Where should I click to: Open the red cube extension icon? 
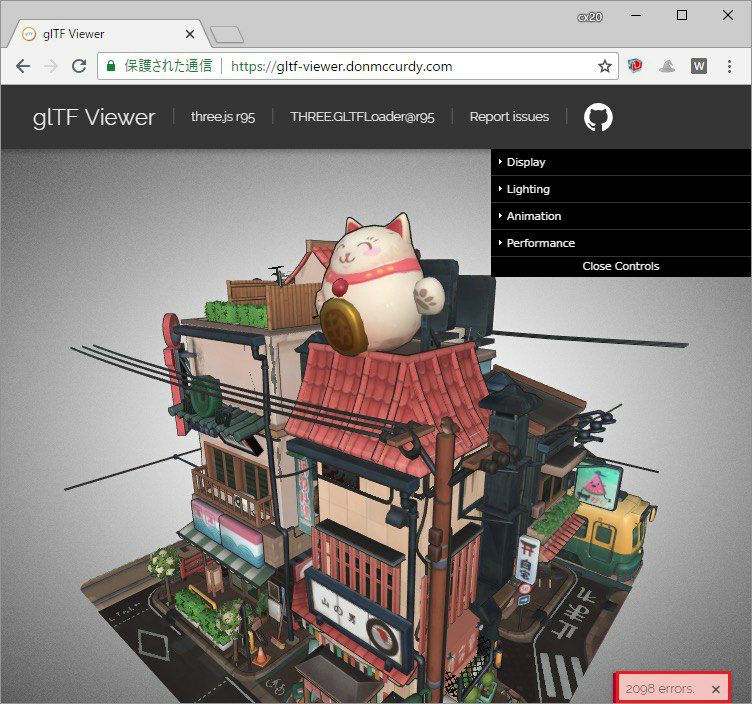click(x=635, y=66)
